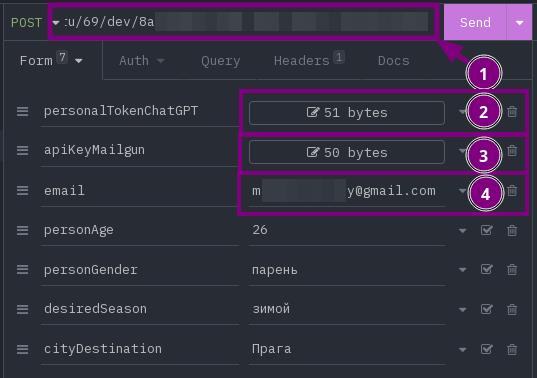The width and height of the screenshot is (537, 378).
Task: Disable the personAge field checkbox
Action: tap(487, 230)
